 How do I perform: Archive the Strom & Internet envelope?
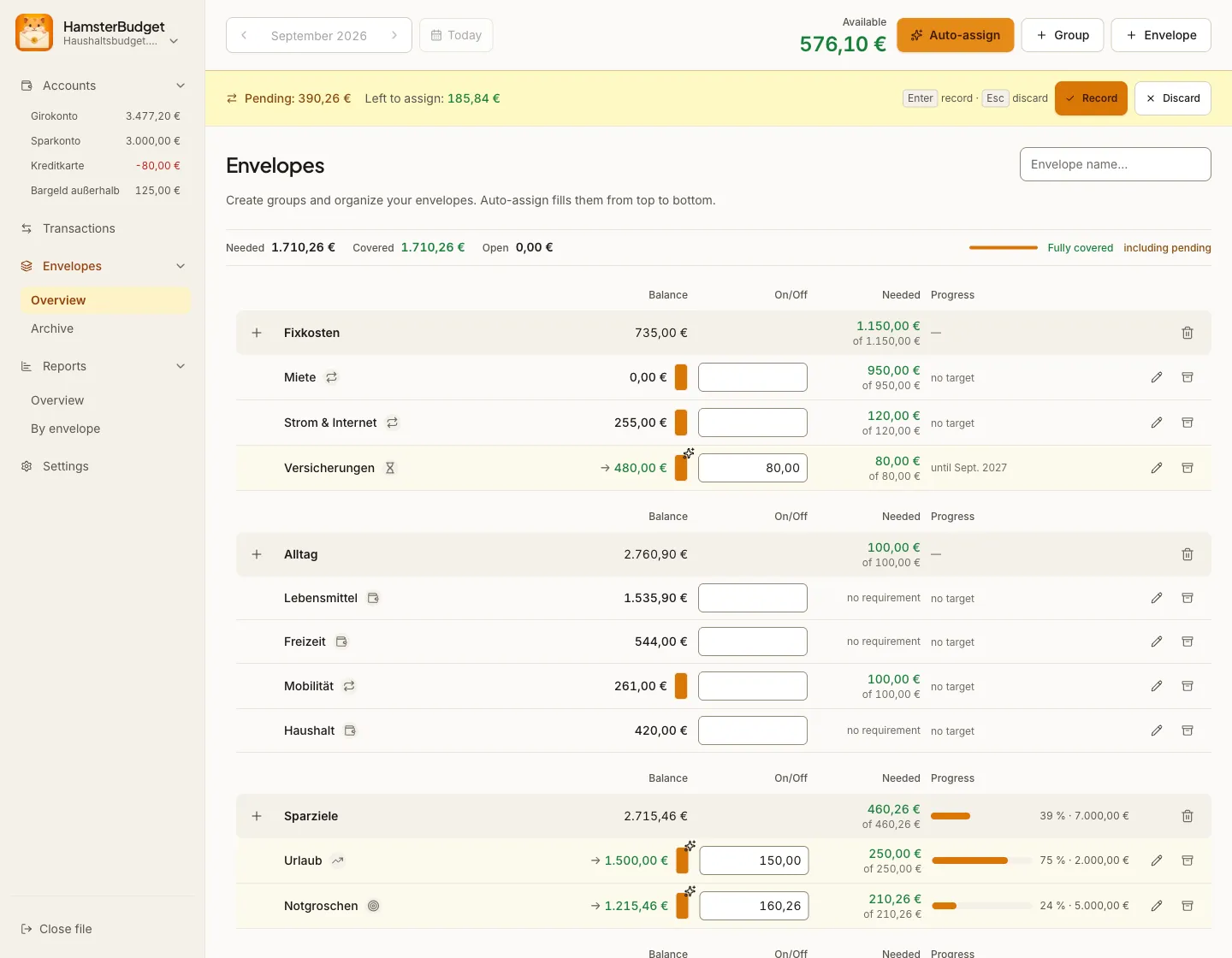click(x=1188, y=423)
